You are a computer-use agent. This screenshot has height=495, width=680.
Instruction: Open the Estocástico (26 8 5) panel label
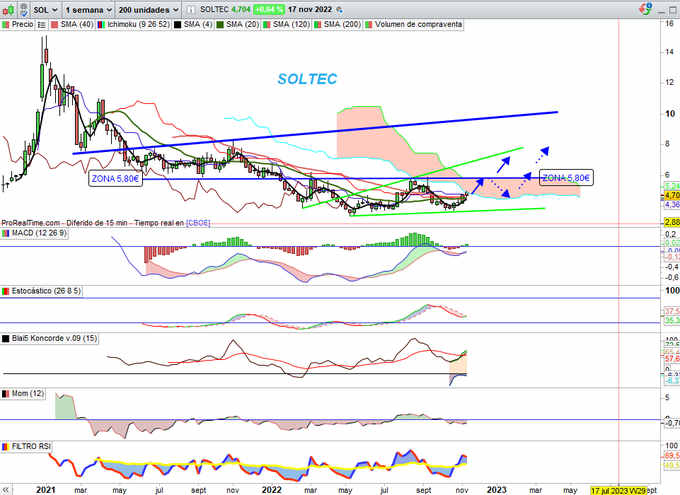[x=46, y=291]
